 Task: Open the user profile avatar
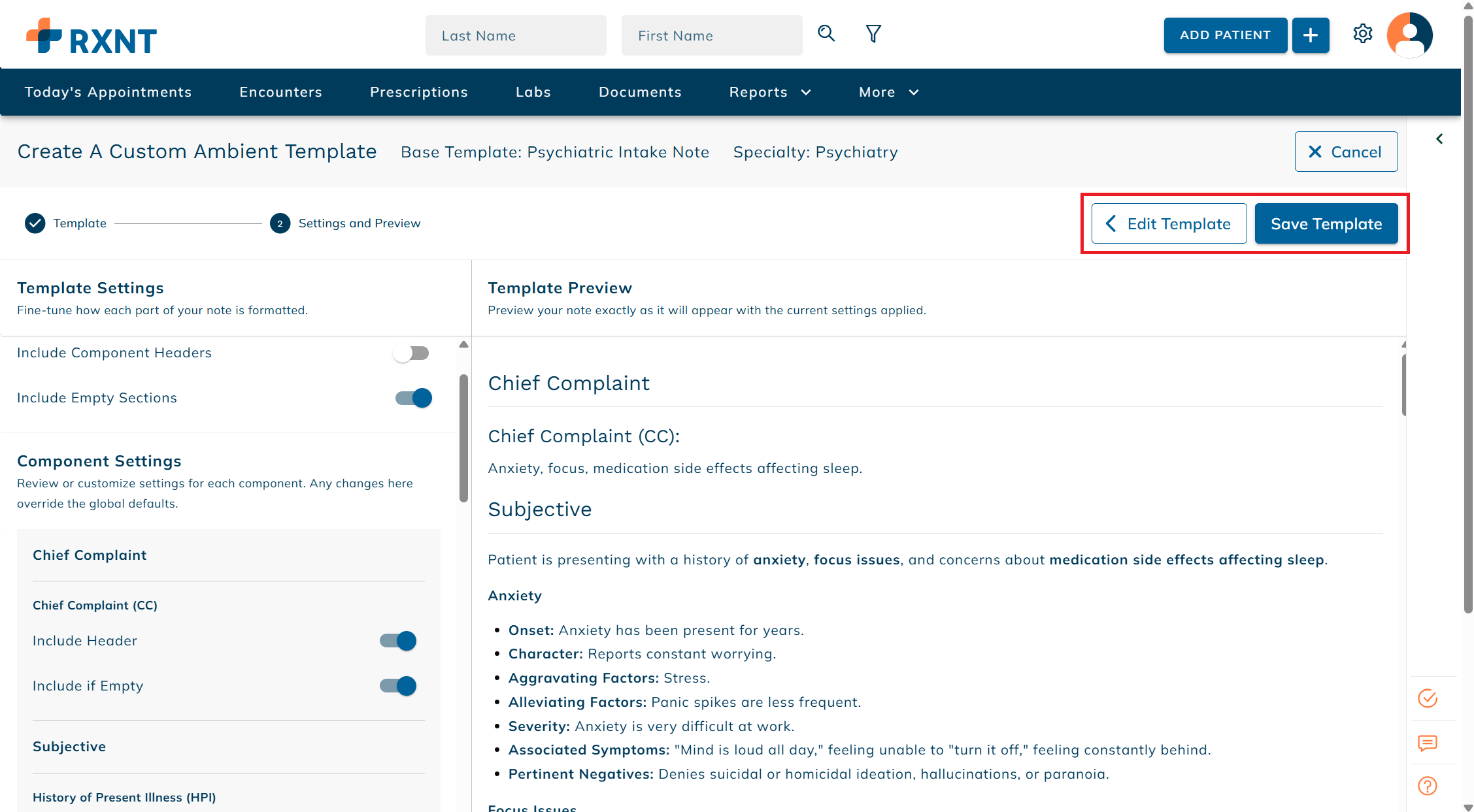pyautogui.click(x=1409, y=35)
